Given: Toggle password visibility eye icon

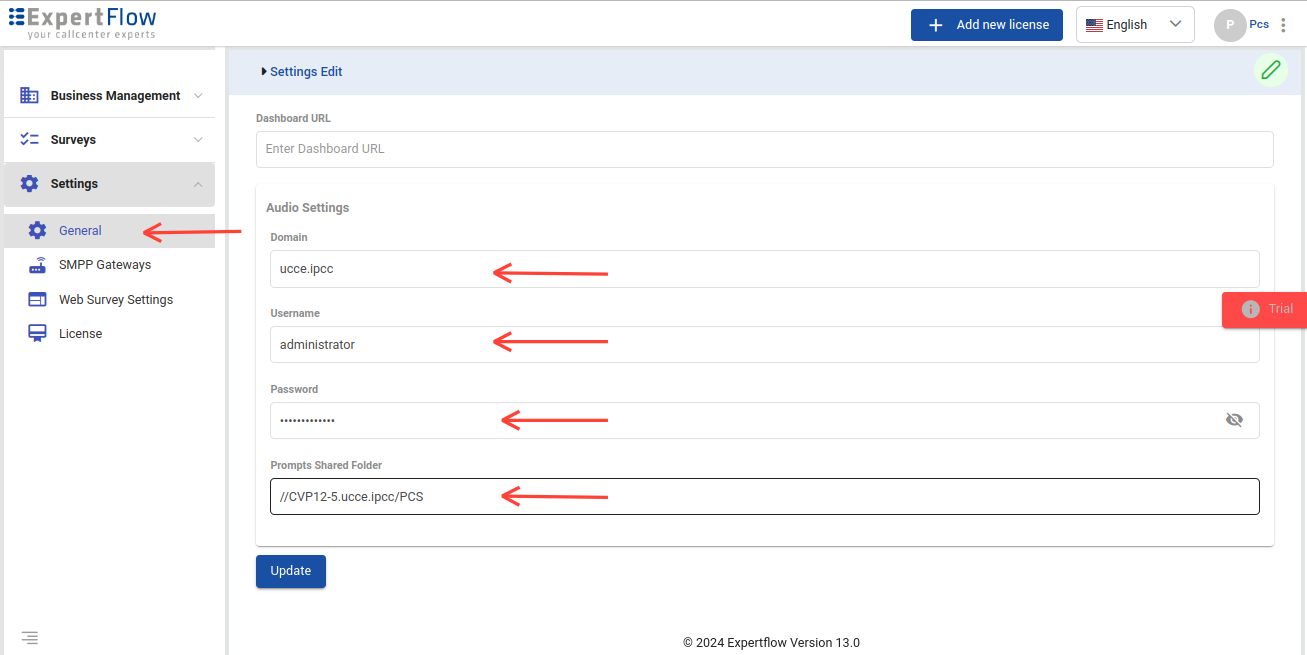Looking at the screenshot, I should (x=1234, y=420).
